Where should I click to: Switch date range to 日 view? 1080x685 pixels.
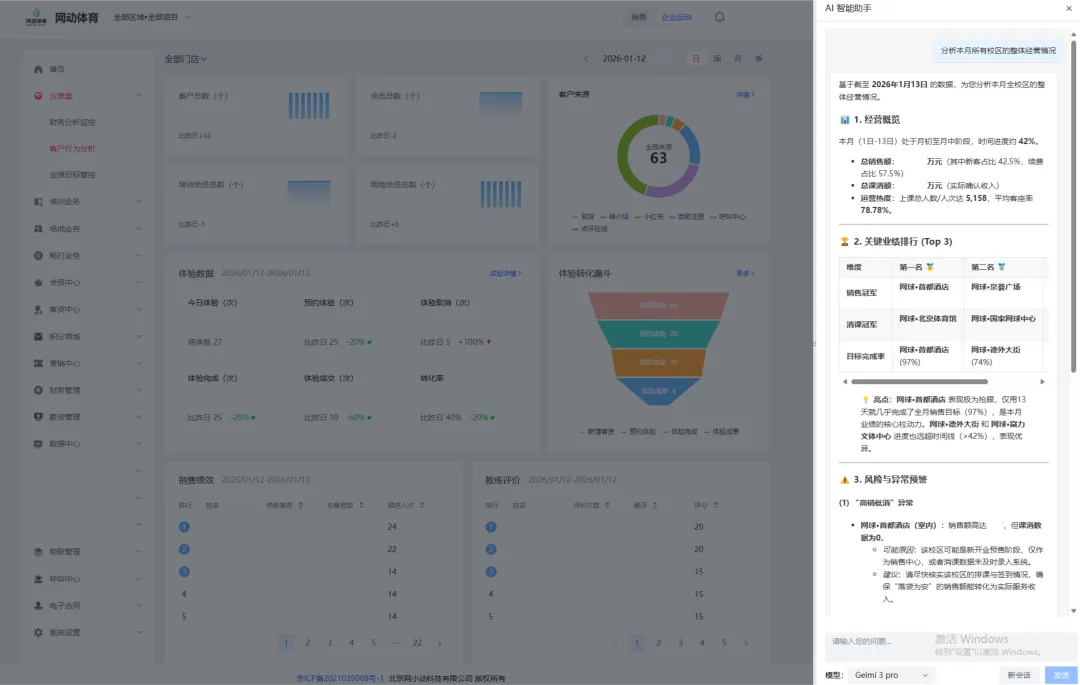pos(696,59)
